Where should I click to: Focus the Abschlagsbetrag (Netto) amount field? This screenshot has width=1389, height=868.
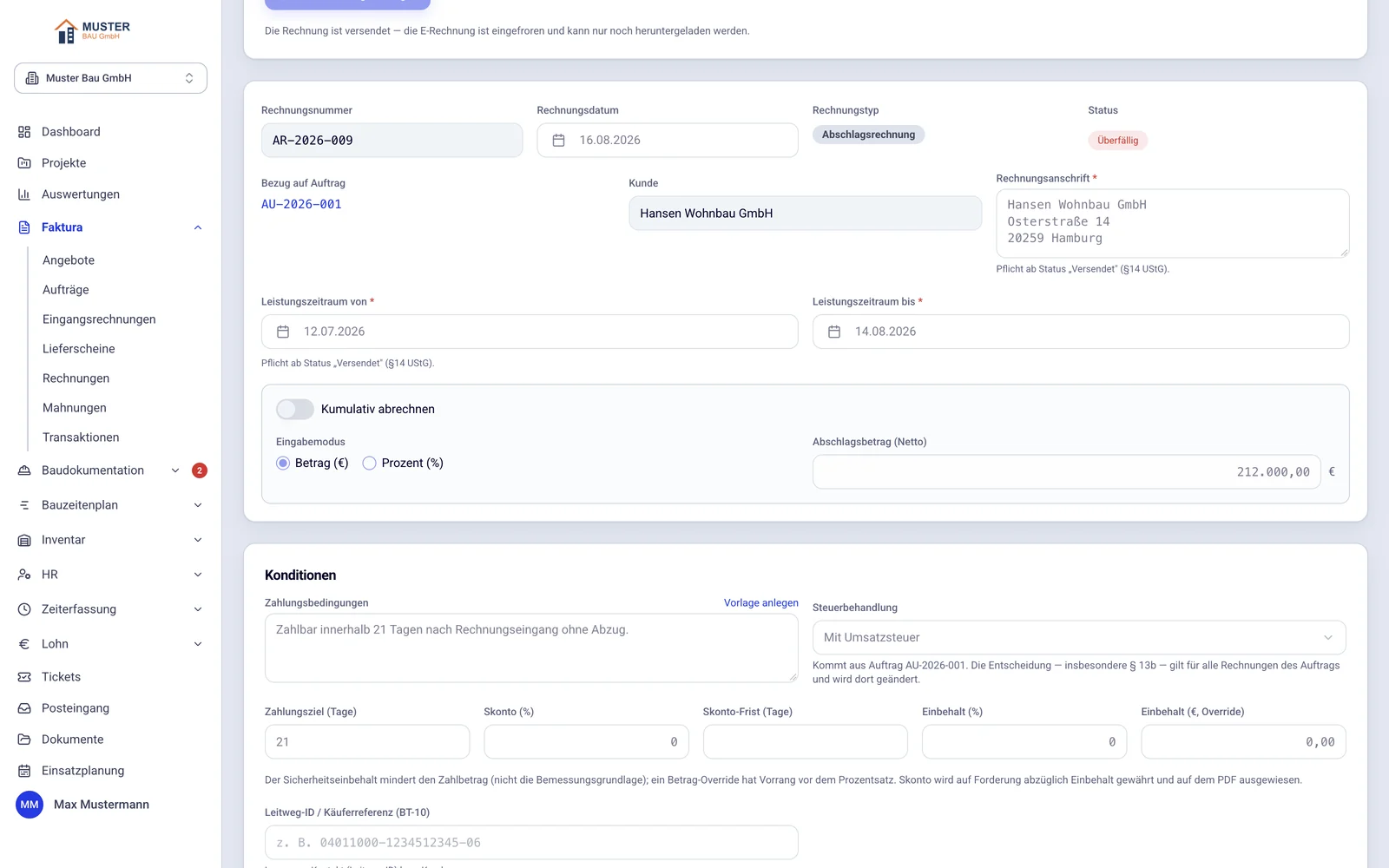click(x=1066, y=472)
